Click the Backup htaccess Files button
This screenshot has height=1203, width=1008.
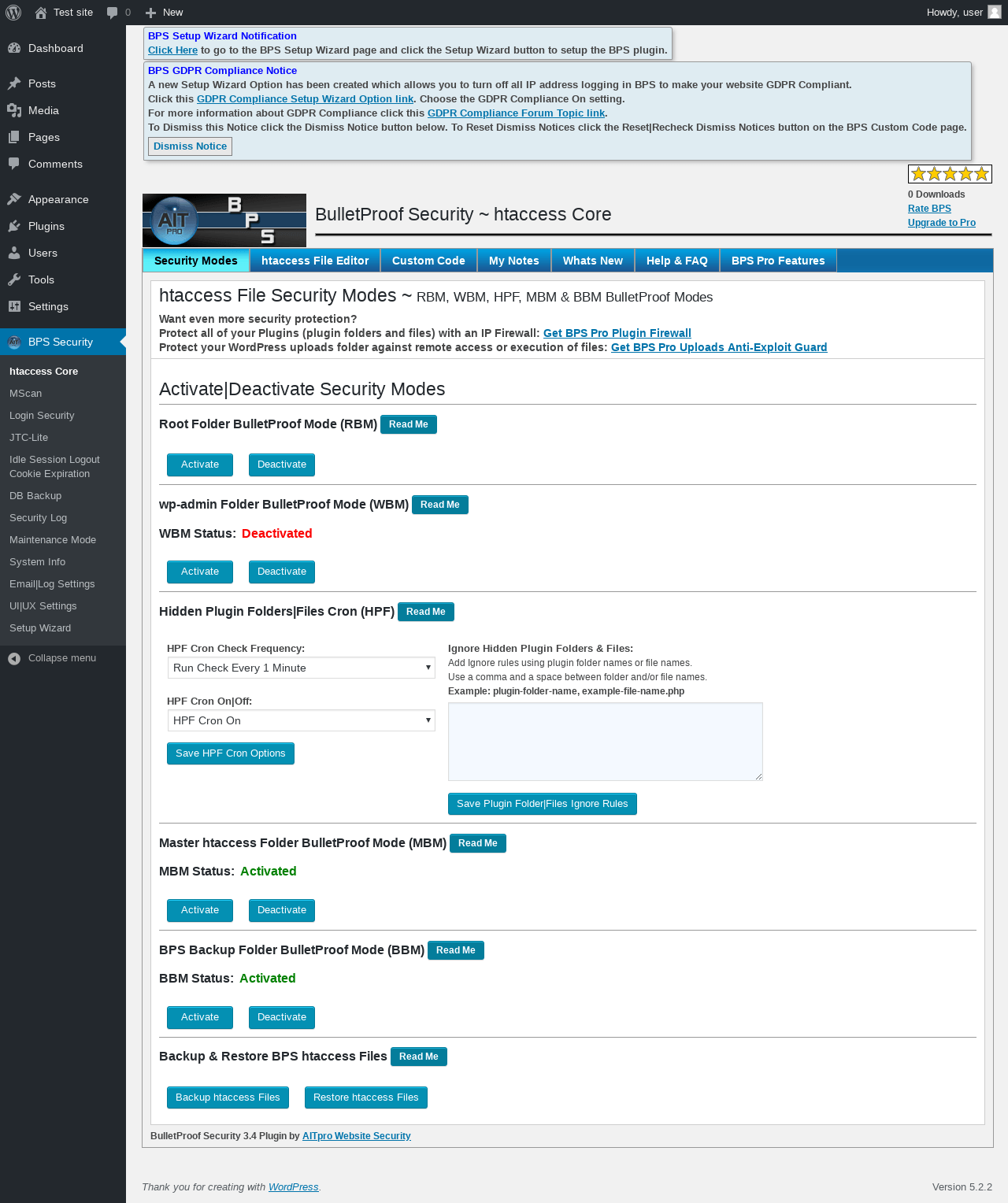[228, 1098]
